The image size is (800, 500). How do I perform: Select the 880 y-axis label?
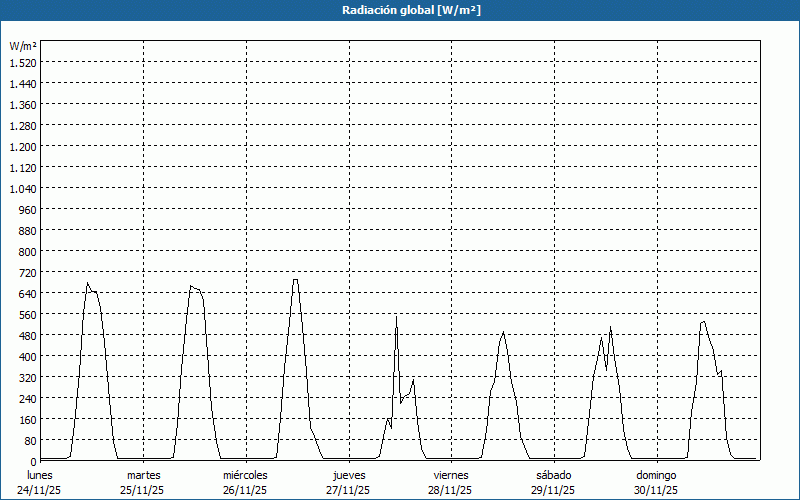tap(28, 231)
